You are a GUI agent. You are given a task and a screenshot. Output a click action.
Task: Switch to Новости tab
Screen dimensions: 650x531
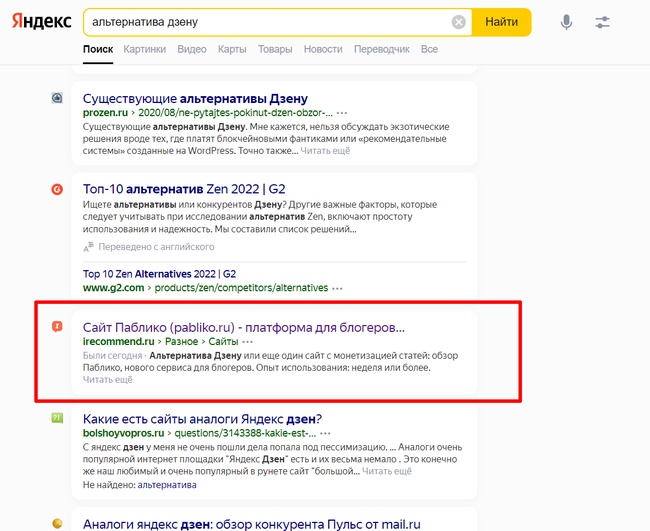click(x=323, y=49)
